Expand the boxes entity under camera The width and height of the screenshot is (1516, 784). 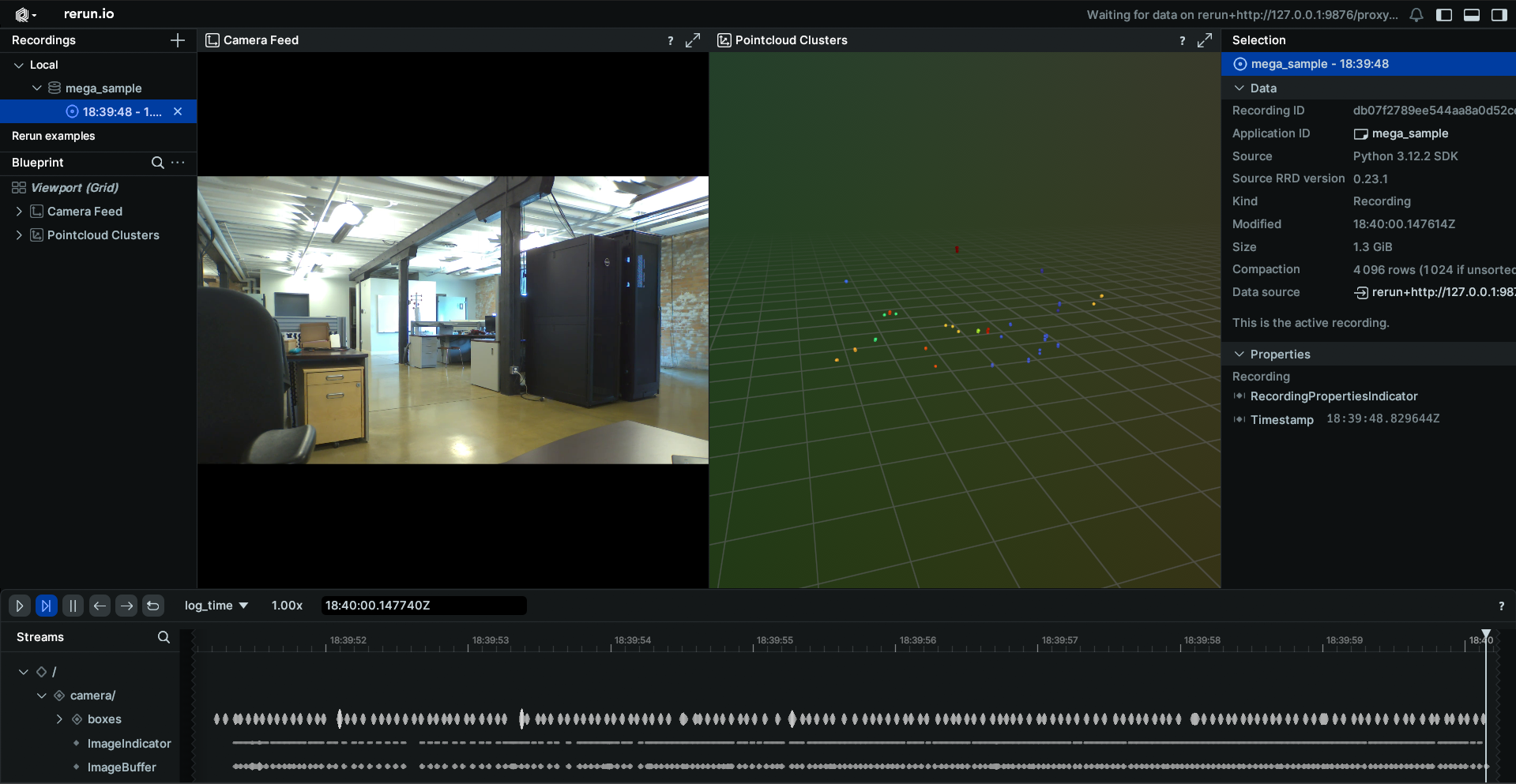[58, 719]
